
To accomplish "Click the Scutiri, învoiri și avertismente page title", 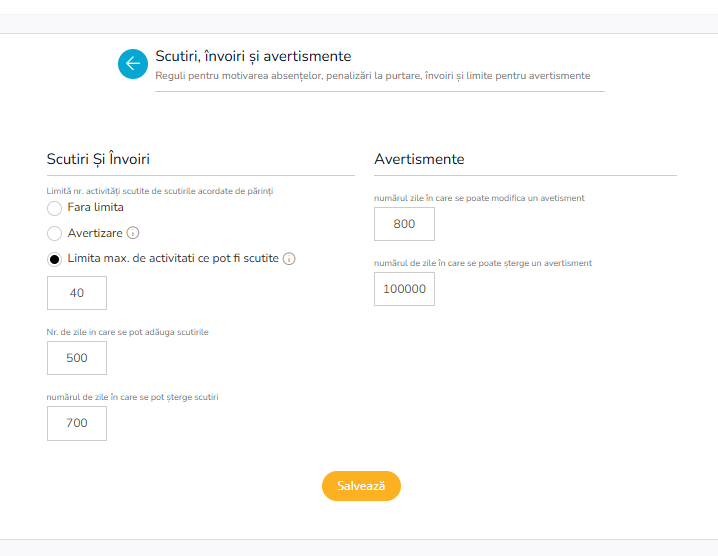I will click(x=253, y=56).
